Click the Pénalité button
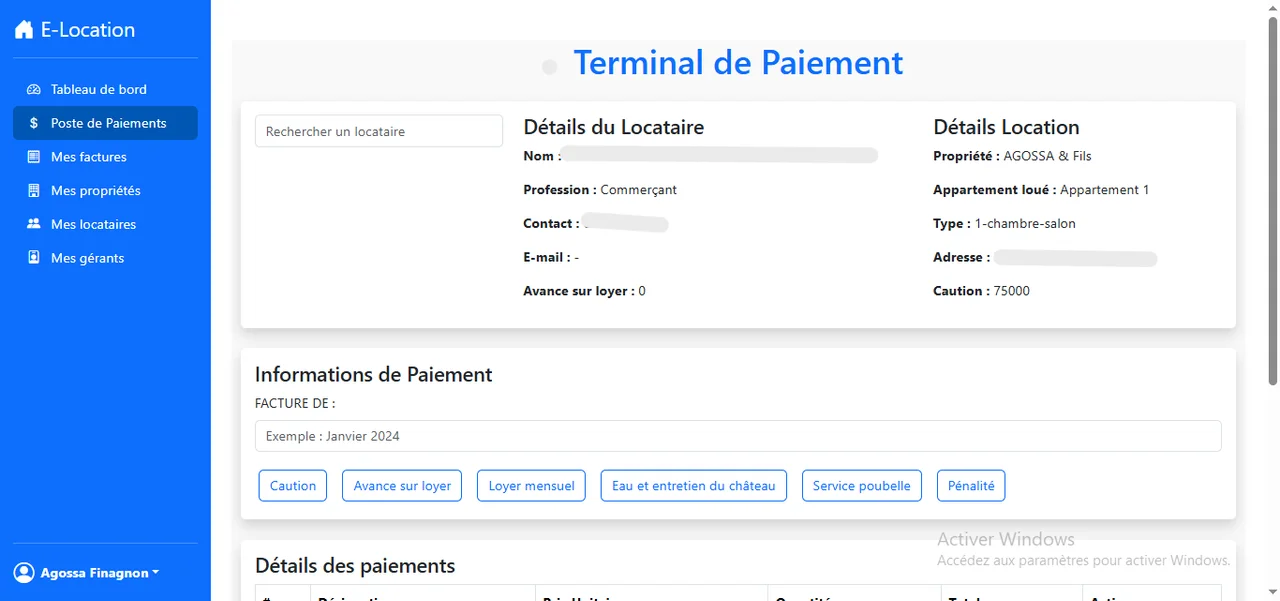The height and width of the screenshot is (601, 1280). [x=971, y=486]
